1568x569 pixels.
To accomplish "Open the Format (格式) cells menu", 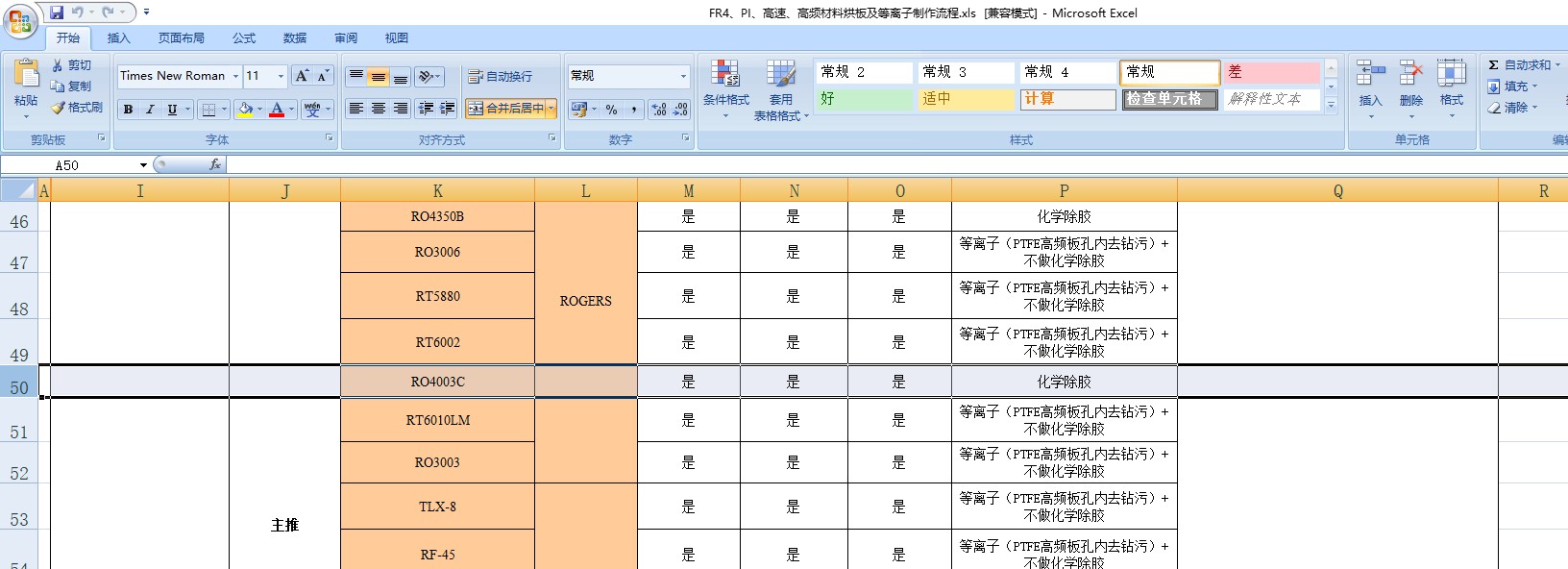I will coord(1451,87).
